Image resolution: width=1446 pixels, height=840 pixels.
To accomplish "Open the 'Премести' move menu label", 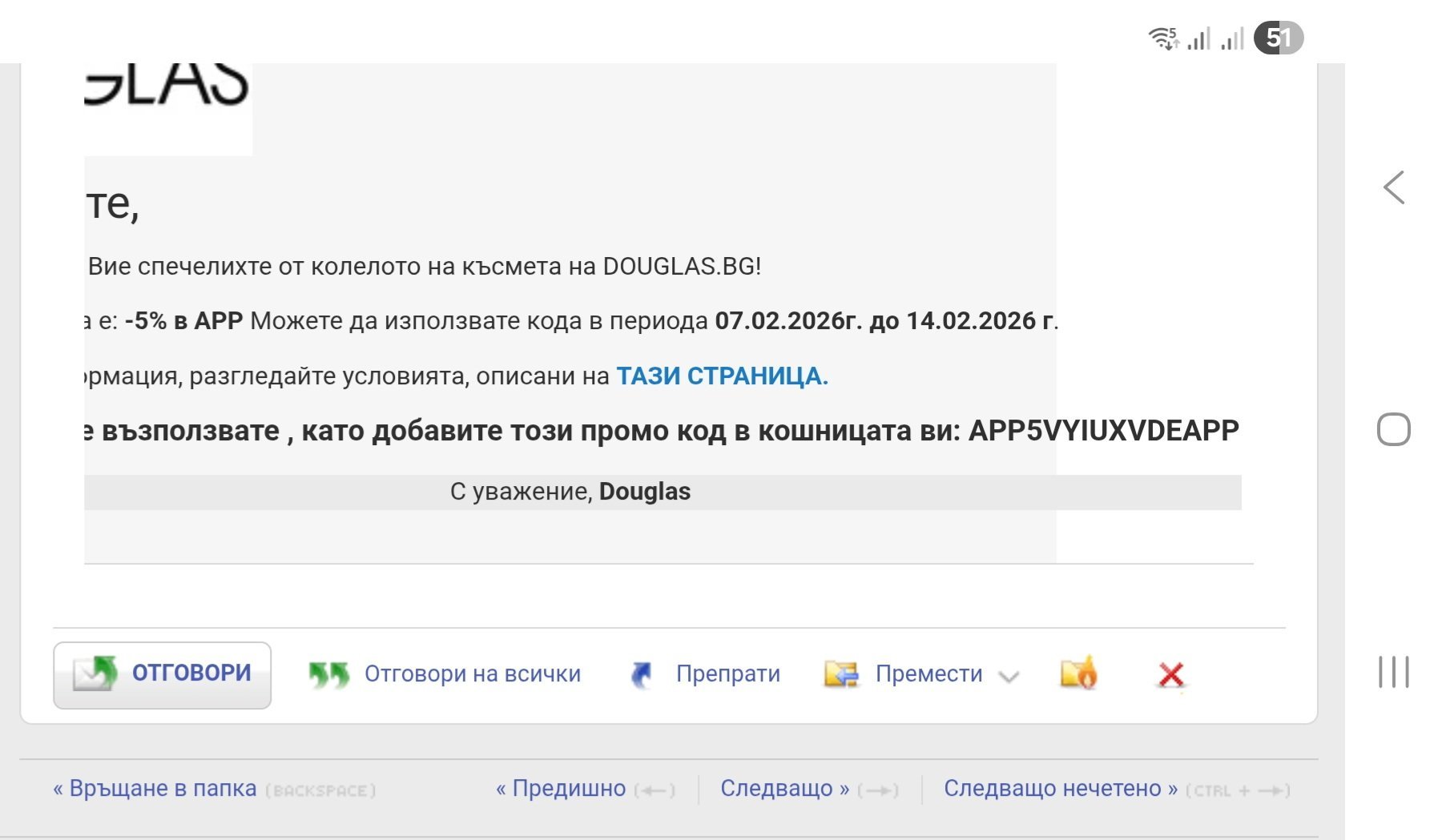I will (928, 674).
